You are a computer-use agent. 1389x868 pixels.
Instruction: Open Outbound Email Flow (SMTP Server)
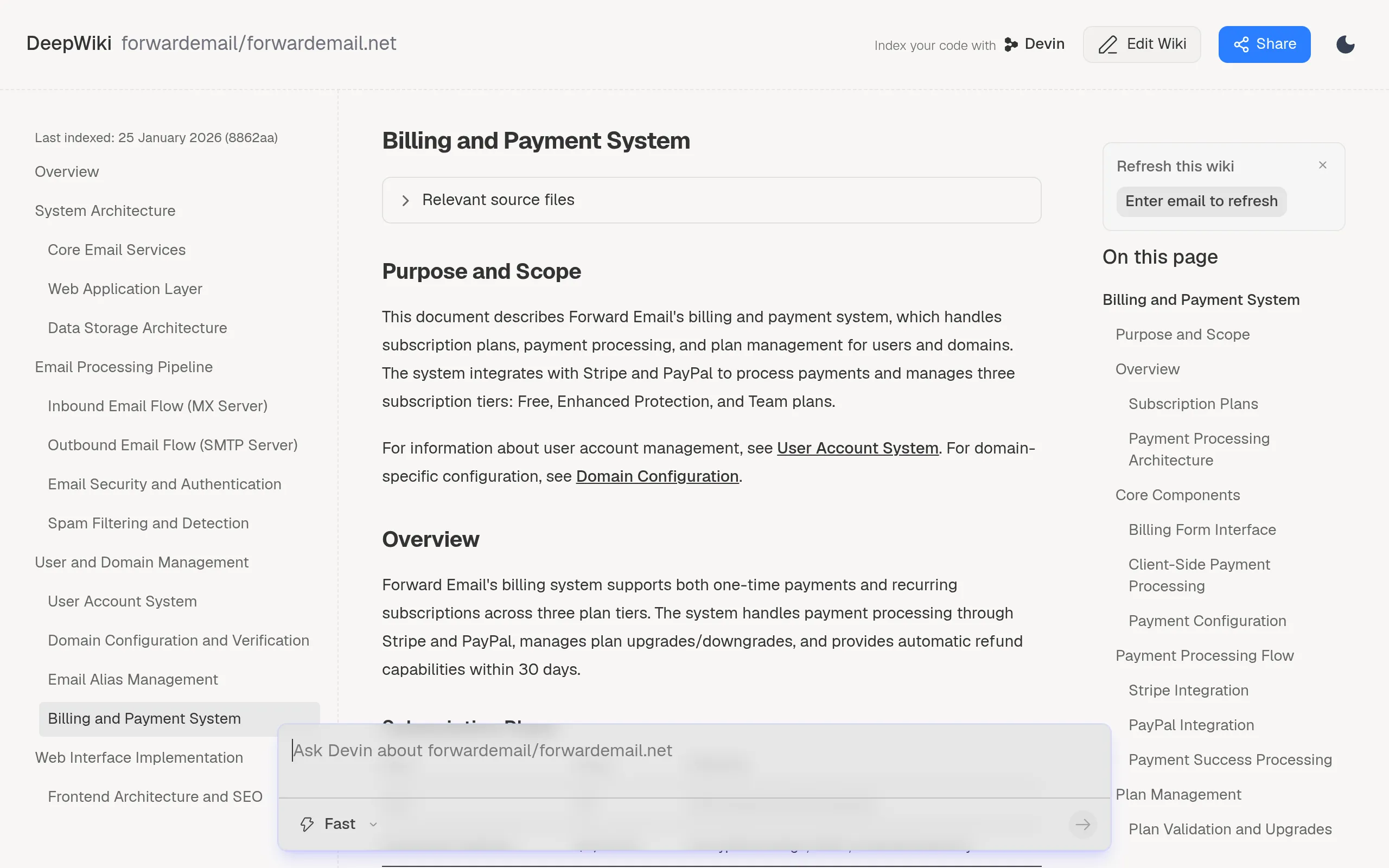172,445
